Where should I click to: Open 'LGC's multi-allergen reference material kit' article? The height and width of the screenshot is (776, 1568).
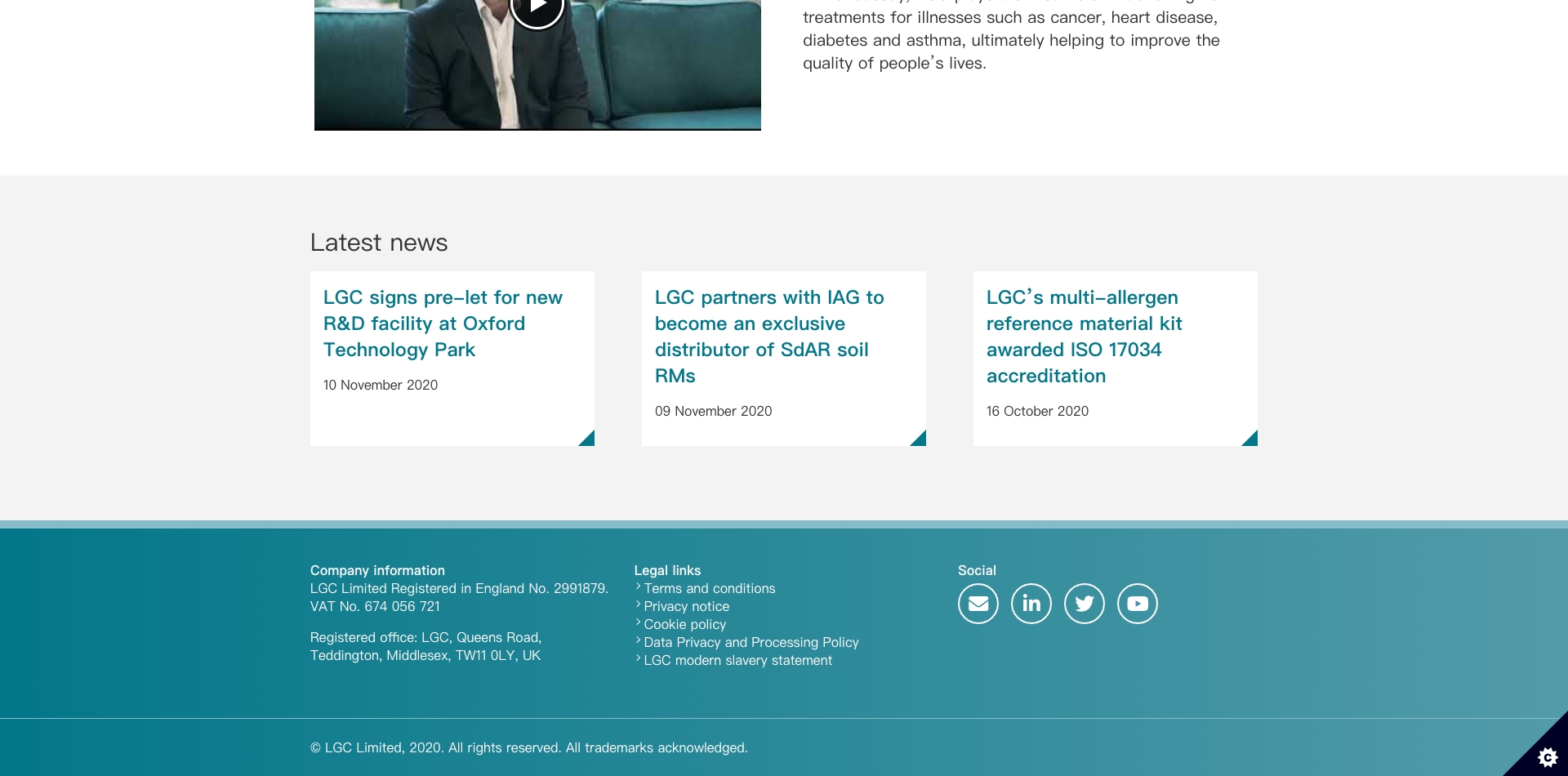pos(1084,337)
